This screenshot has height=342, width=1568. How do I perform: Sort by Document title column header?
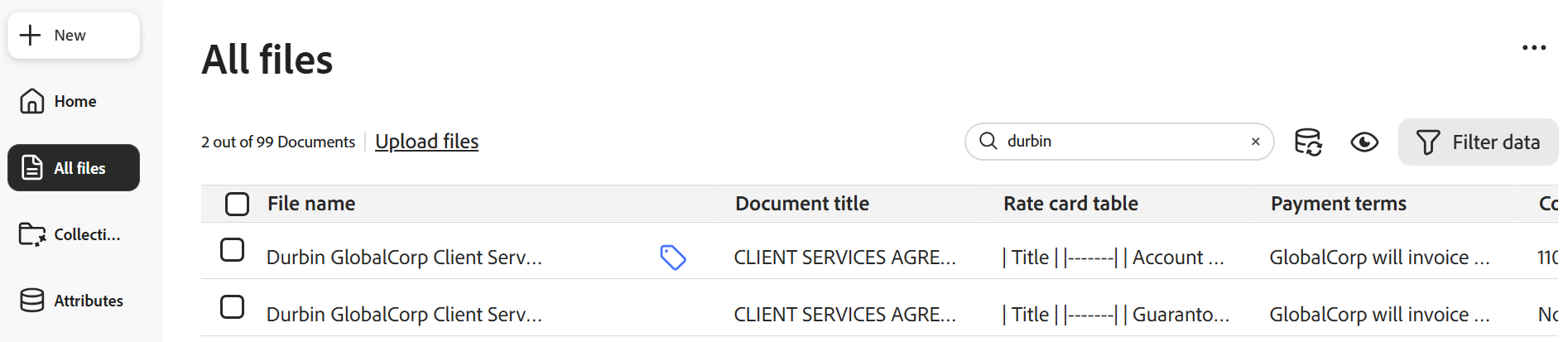pyautogui.click(x=802, y=204)
